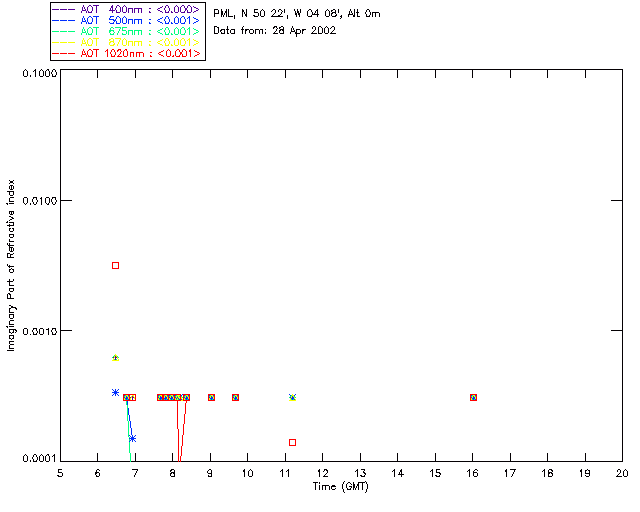Viewport: 640px width, 512px height.
Task: Click the AOT 400nm legend entry
Action: (126, 9)
